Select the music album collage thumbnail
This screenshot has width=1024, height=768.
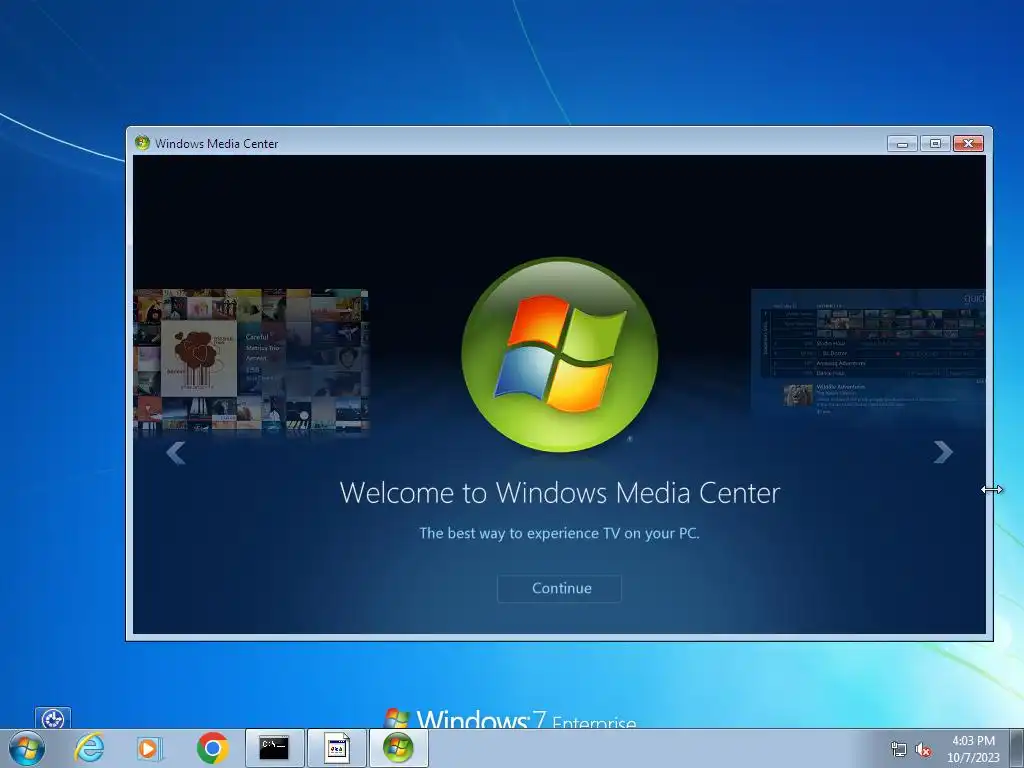coord(251,361)
